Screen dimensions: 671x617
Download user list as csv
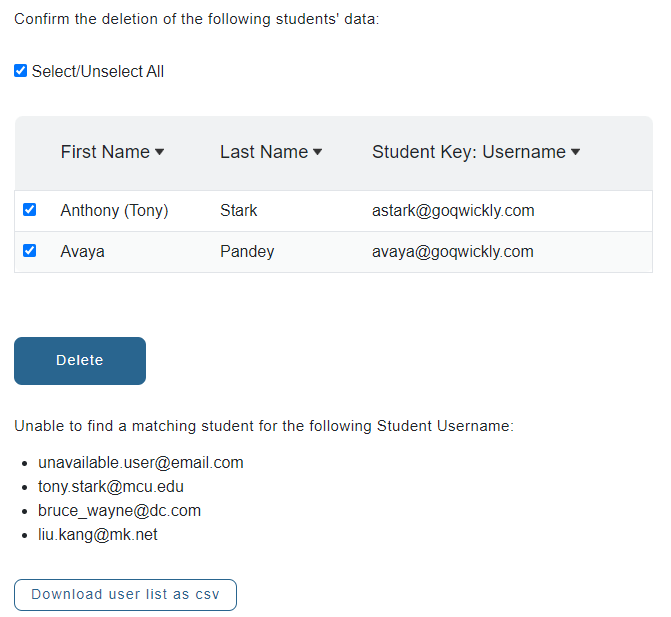click(125, 595)
